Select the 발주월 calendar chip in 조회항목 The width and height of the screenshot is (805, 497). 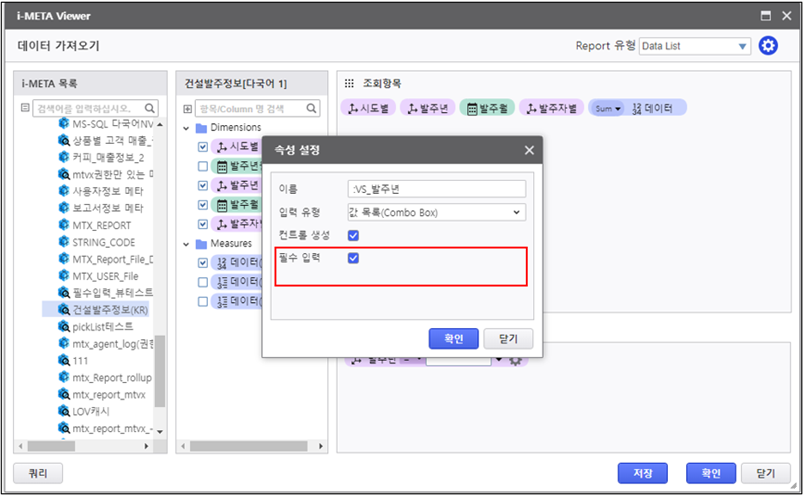pyautogui.click(x=487, y=108)
